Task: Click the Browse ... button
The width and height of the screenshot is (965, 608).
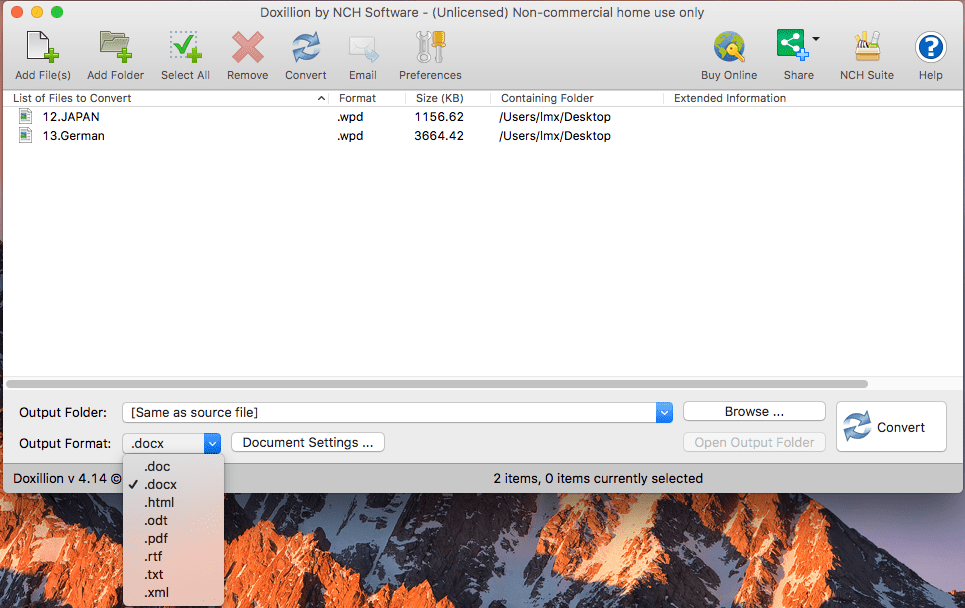Action: pyautogui.click(x=754, y=412)
